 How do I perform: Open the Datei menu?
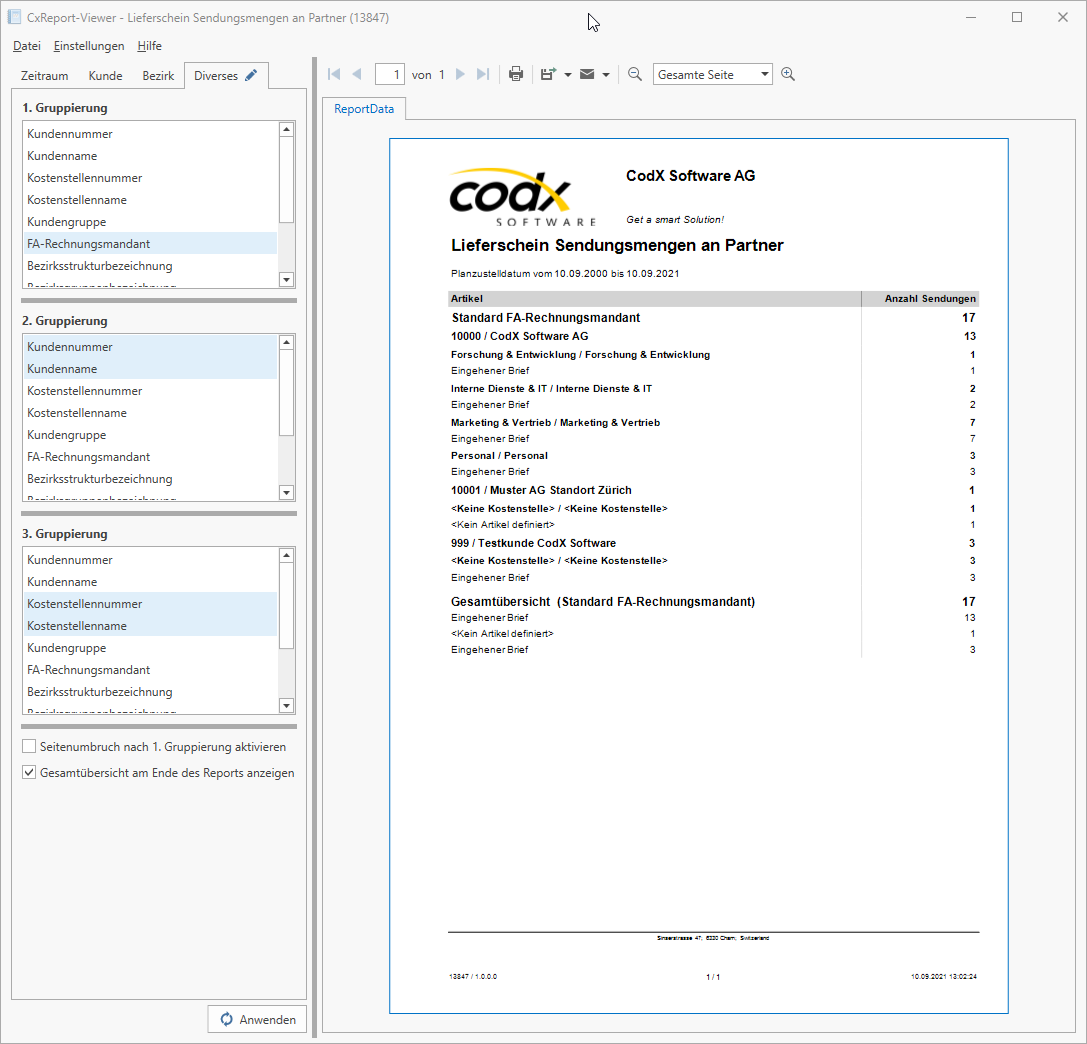tap(27, 46)
